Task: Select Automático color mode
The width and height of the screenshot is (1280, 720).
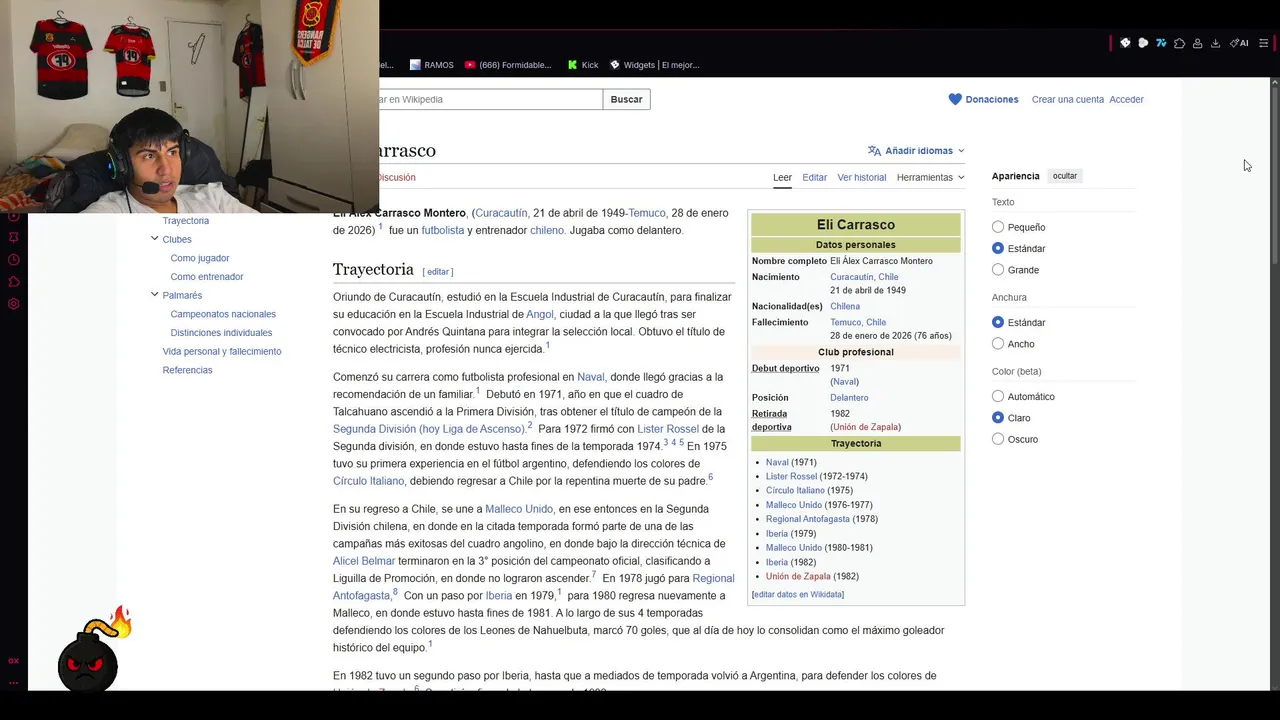Action: click(998, 396)
